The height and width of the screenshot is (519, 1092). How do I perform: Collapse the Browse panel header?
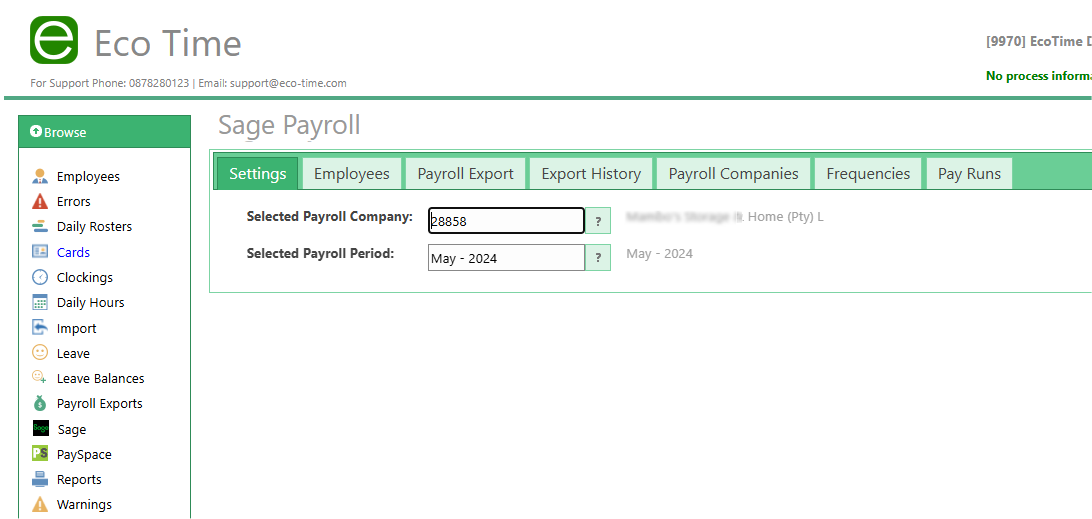pyautogui.click(x=104, y=132)
